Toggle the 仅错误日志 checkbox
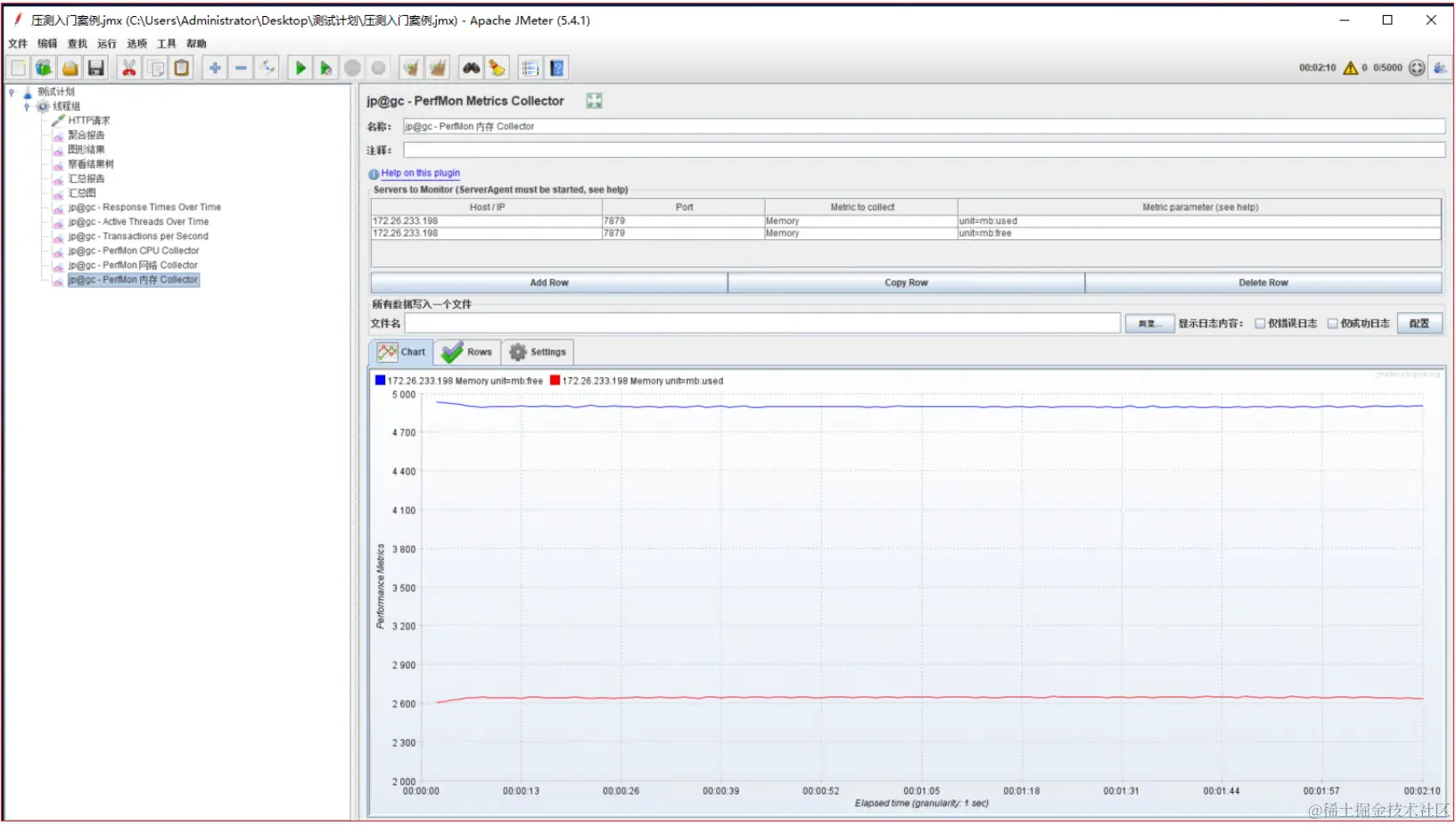The image size is (1456, 825). click(x=1260, y=324)
